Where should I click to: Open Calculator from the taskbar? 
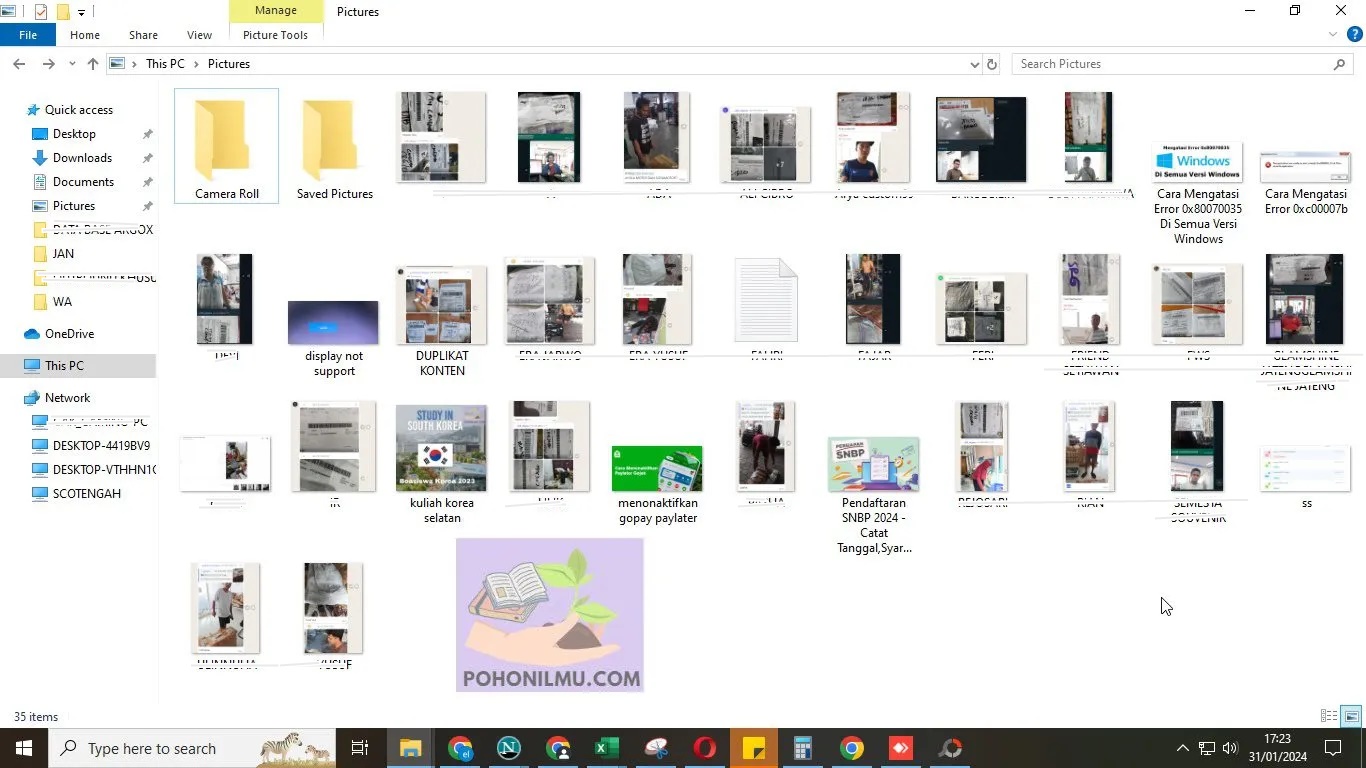[803, 748]
